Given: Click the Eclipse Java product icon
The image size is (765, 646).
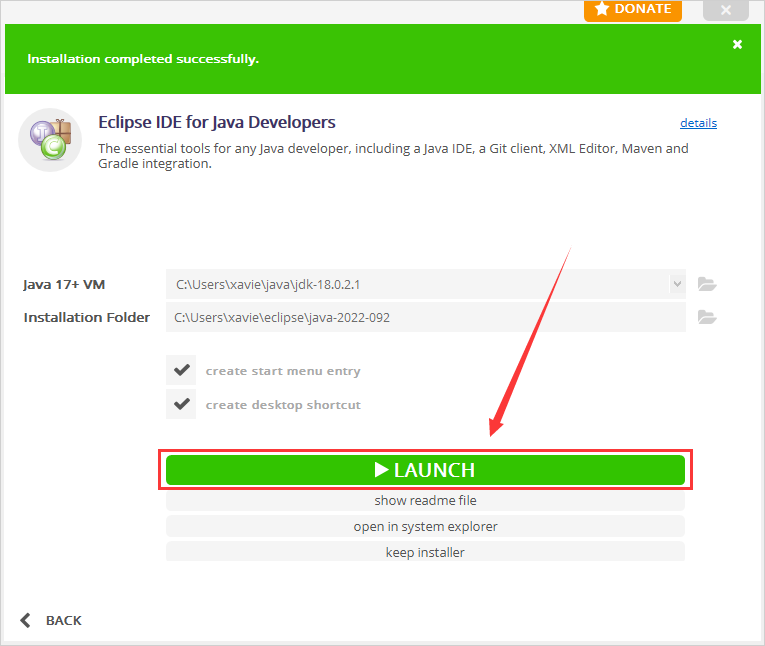Looking at the screenshot, I should [49, 140].
